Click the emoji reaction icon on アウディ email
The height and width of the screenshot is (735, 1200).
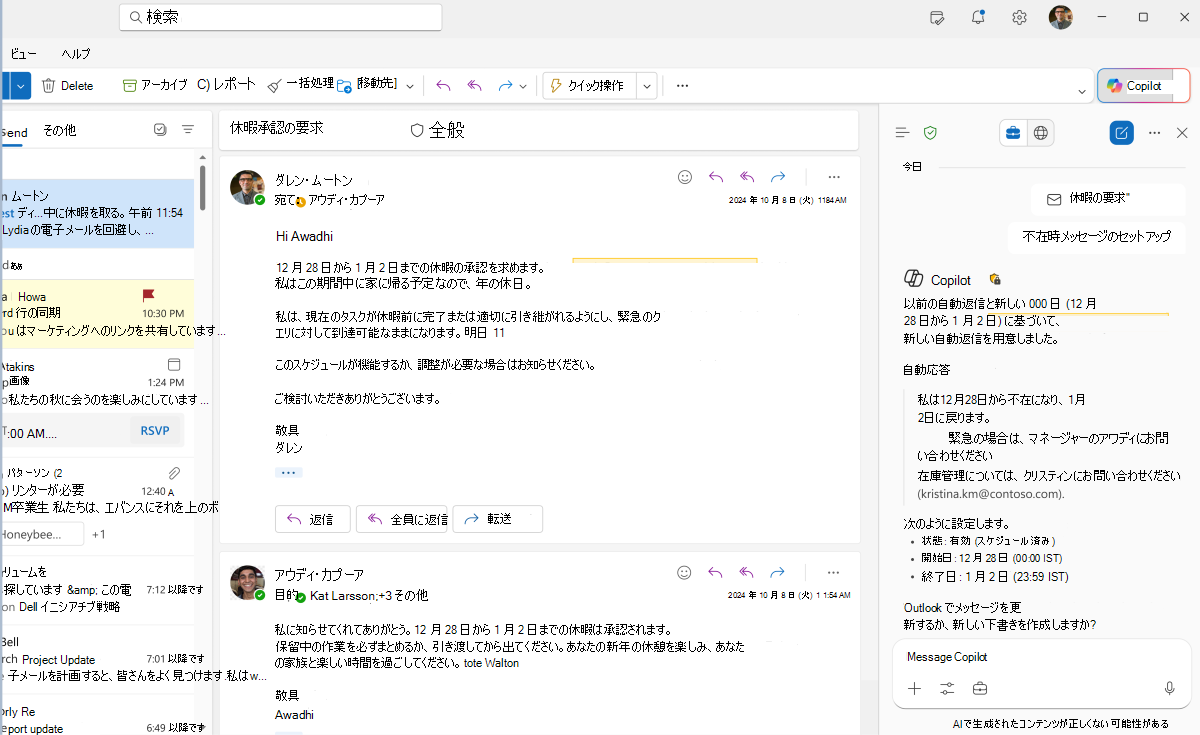pos(685,573)
